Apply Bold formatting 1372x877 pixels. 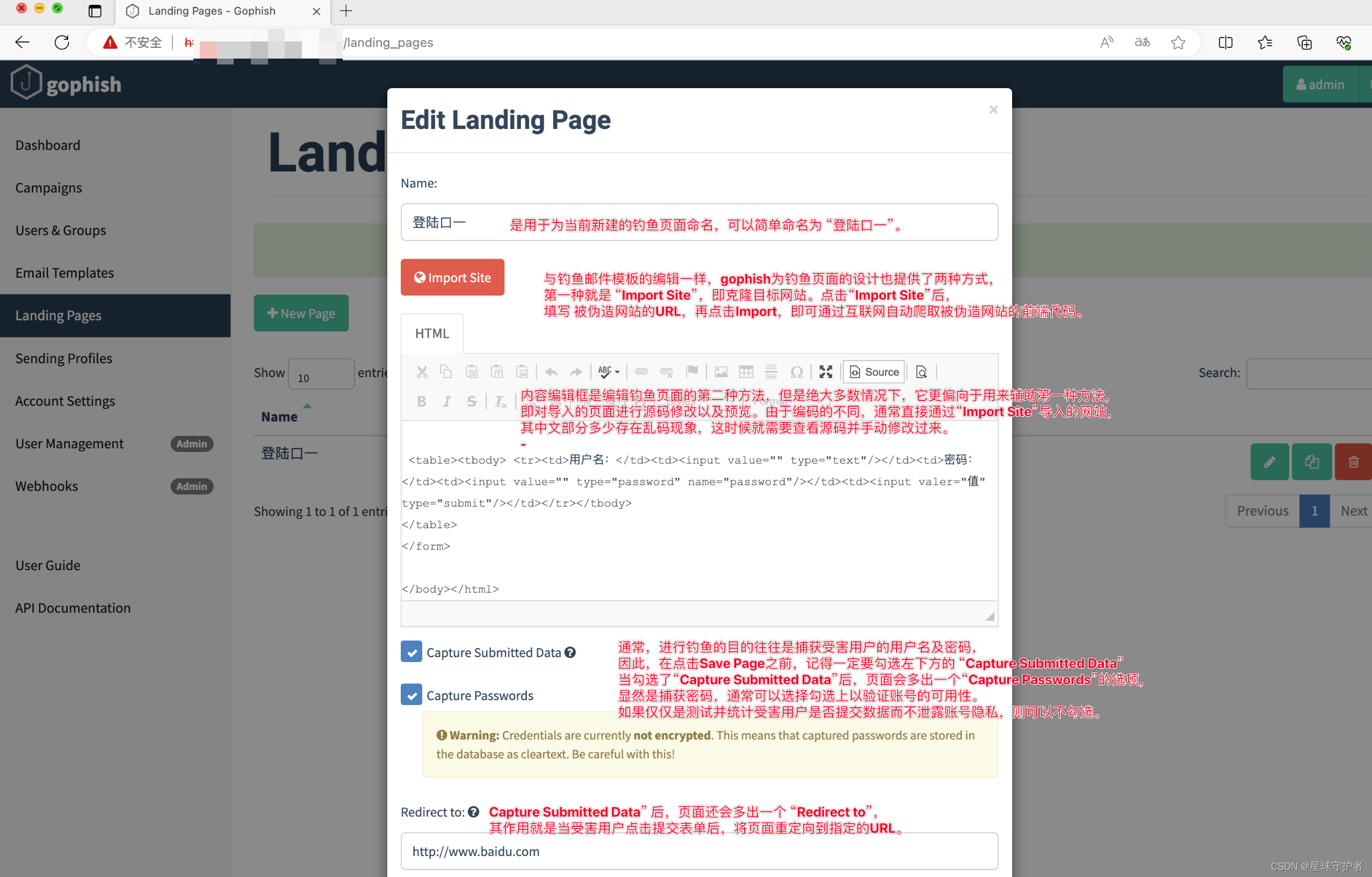tap(422, 402)
